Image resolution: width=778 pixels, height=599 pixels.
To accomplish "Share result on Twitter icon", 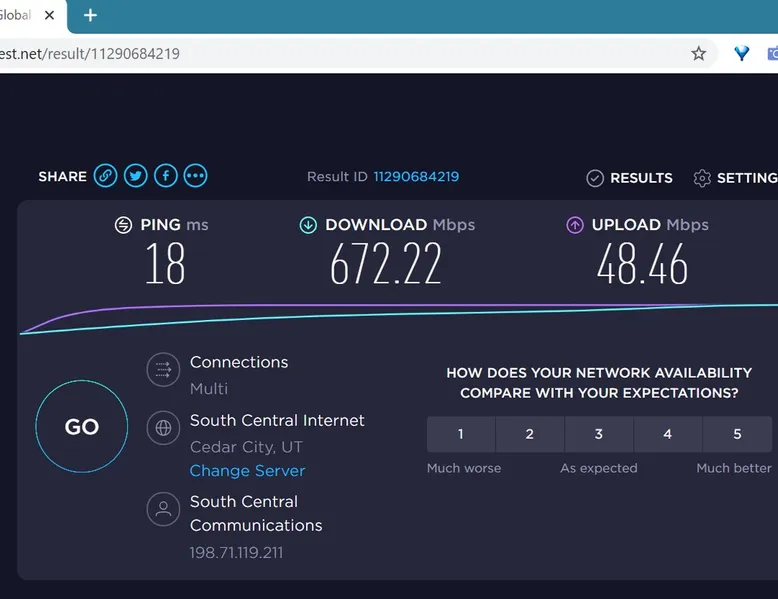I will tap(136, 176).
